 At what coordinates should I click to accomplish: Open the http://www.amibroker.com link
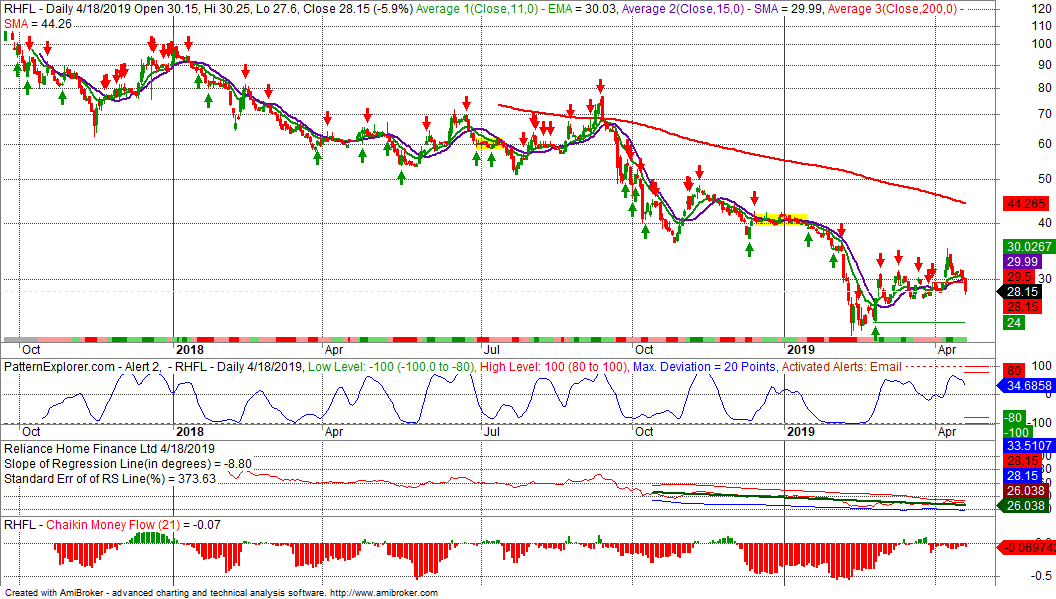coord(384,593)
